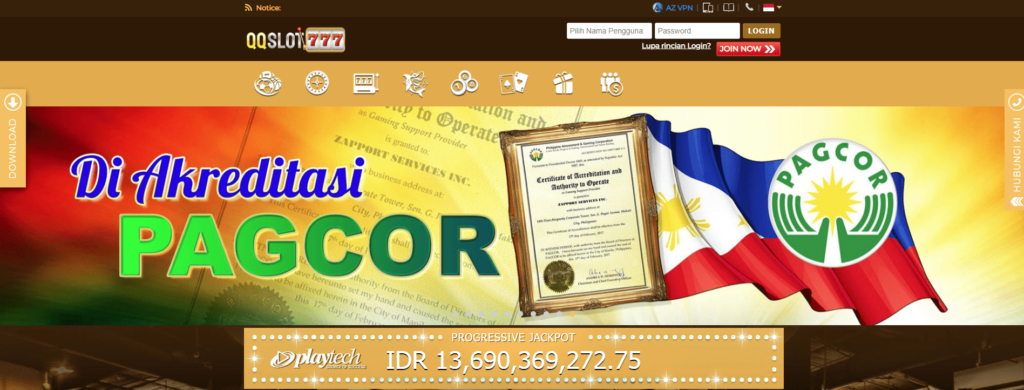Open the DOWNLOAD side tab
Image resolution: width=1024 pixels, height=390 pixels.
[13, 138]
